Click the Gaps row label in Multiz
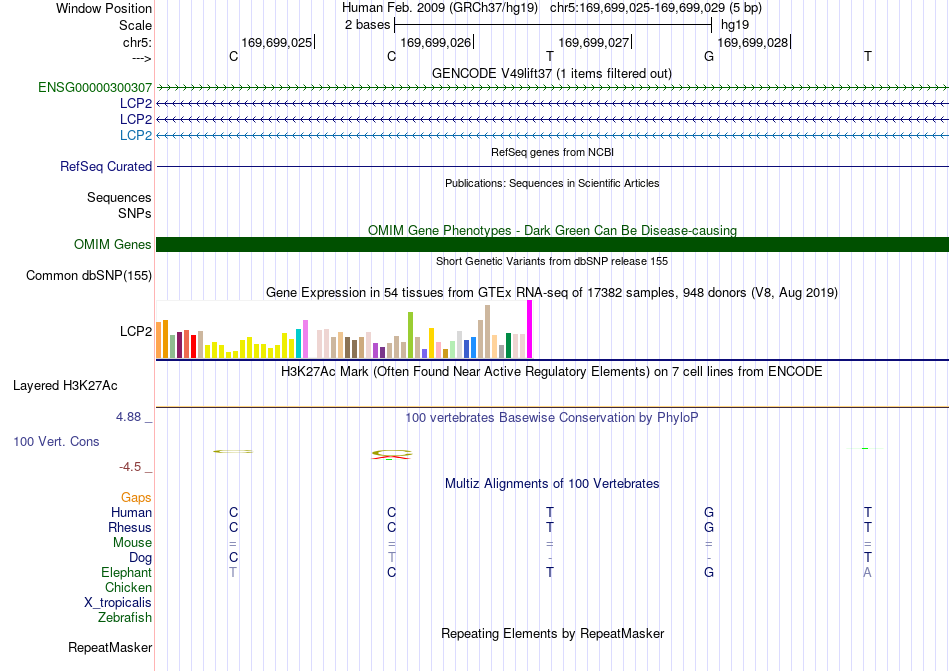The image size is (950, 671). tap(136, 497)
